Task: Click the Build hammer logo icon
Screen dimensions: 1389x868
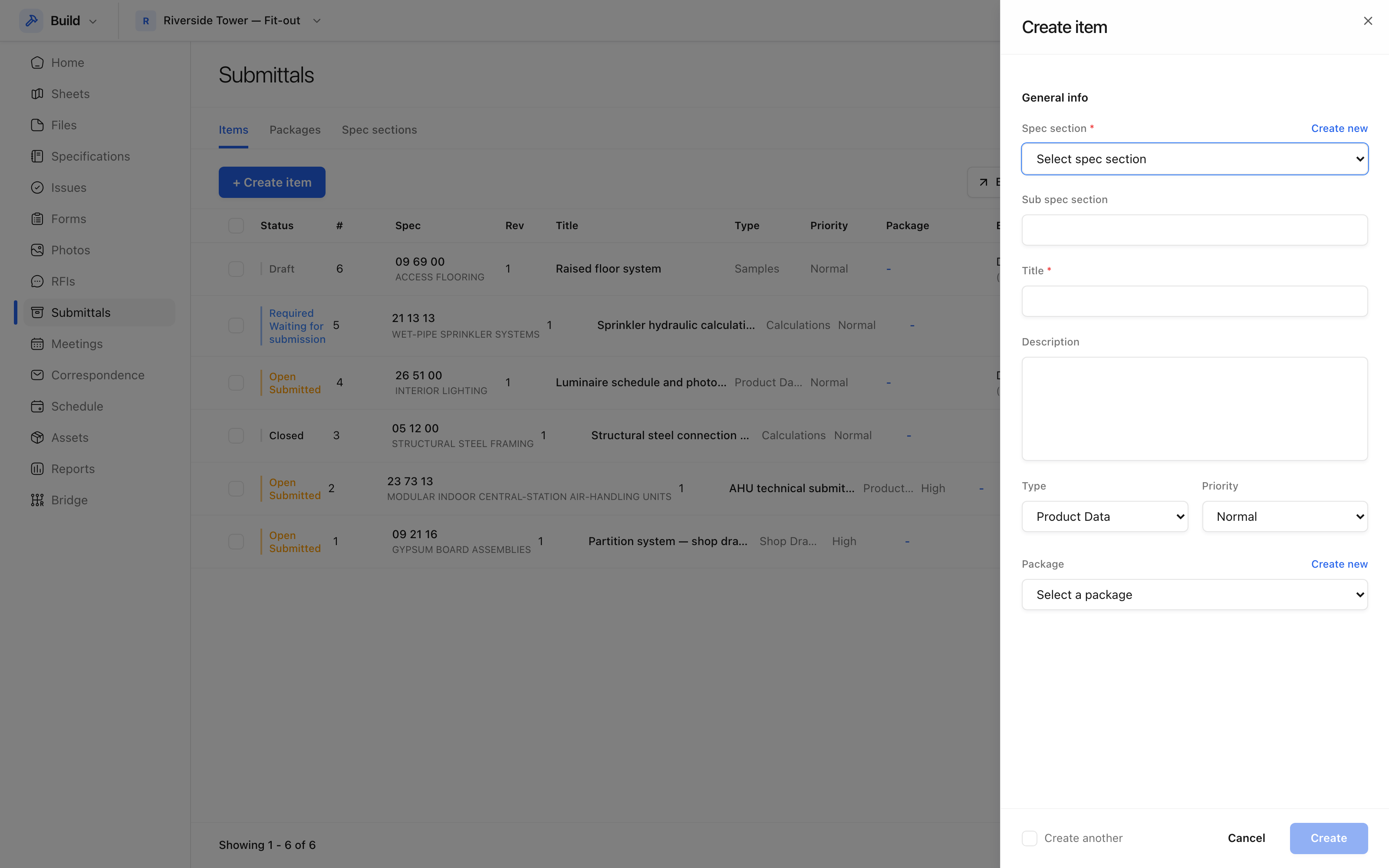Action: 32,21
